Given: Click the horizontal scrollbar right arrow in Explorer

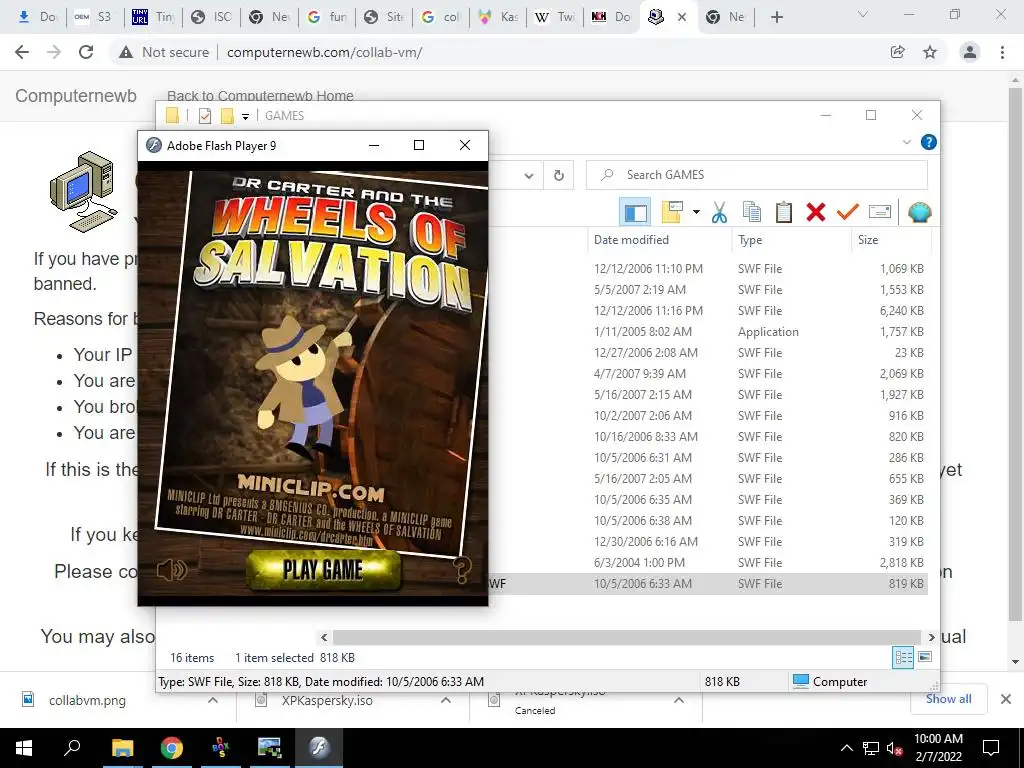Looking at the screenshot, I should [x=931, y=637].
